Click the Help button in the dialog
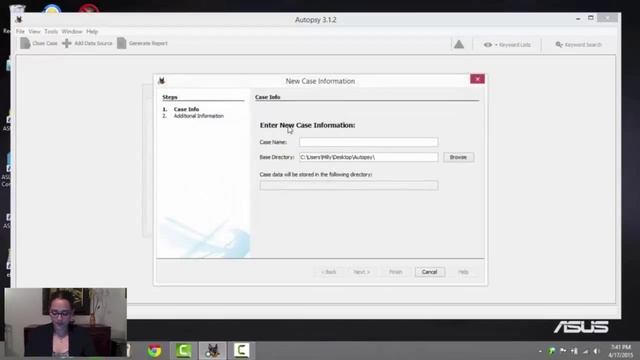This screenshot has width=640, height=360. point(463,272)
